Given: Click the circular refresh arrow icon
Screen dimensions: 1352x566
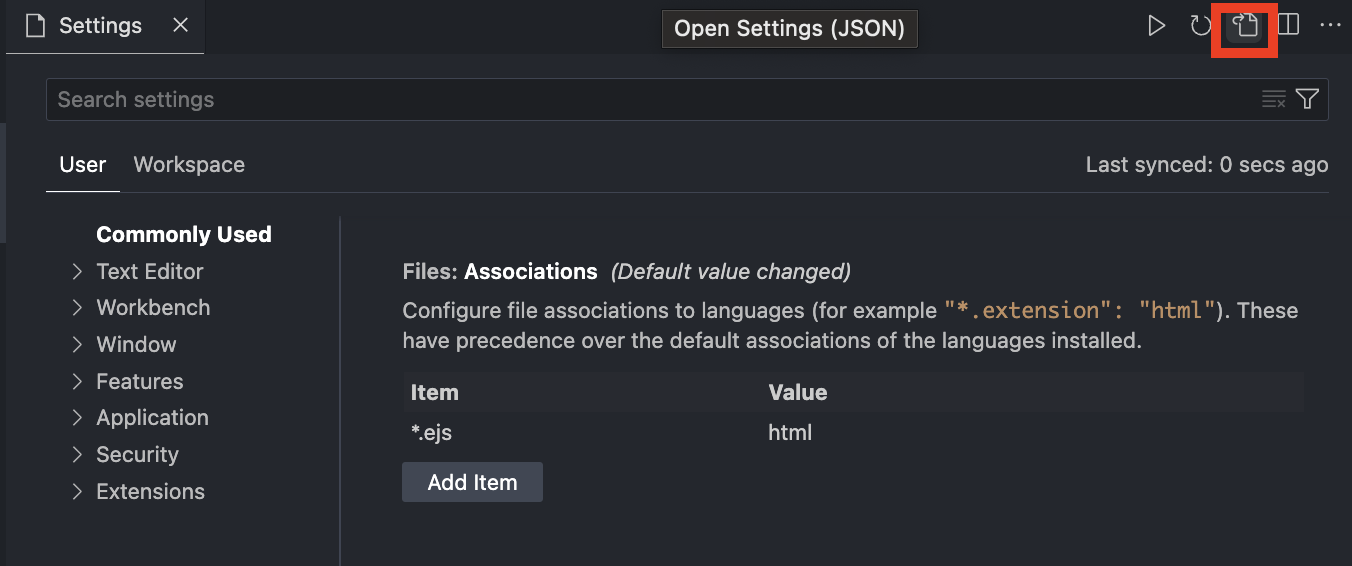Looking at the screenshot, I should pyautogui.click(x=1200, y=26).
